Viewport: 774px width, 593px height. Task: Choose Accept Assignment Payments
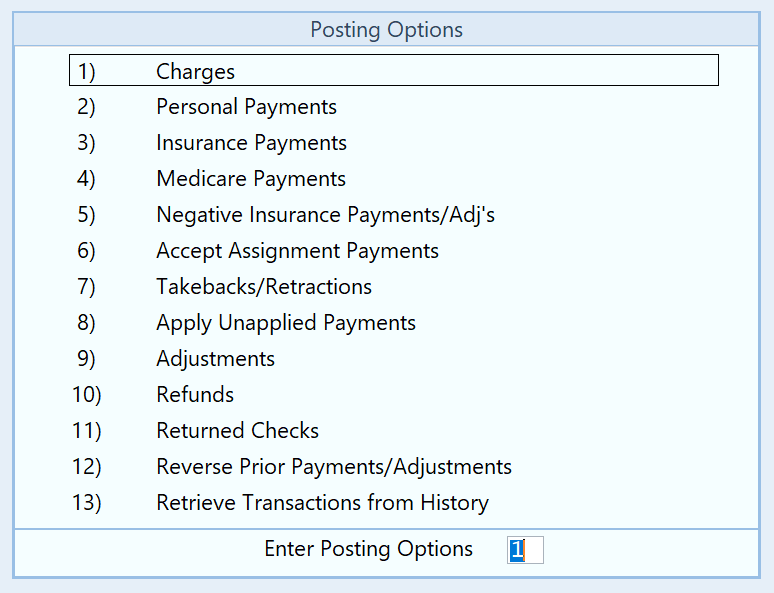297,251
